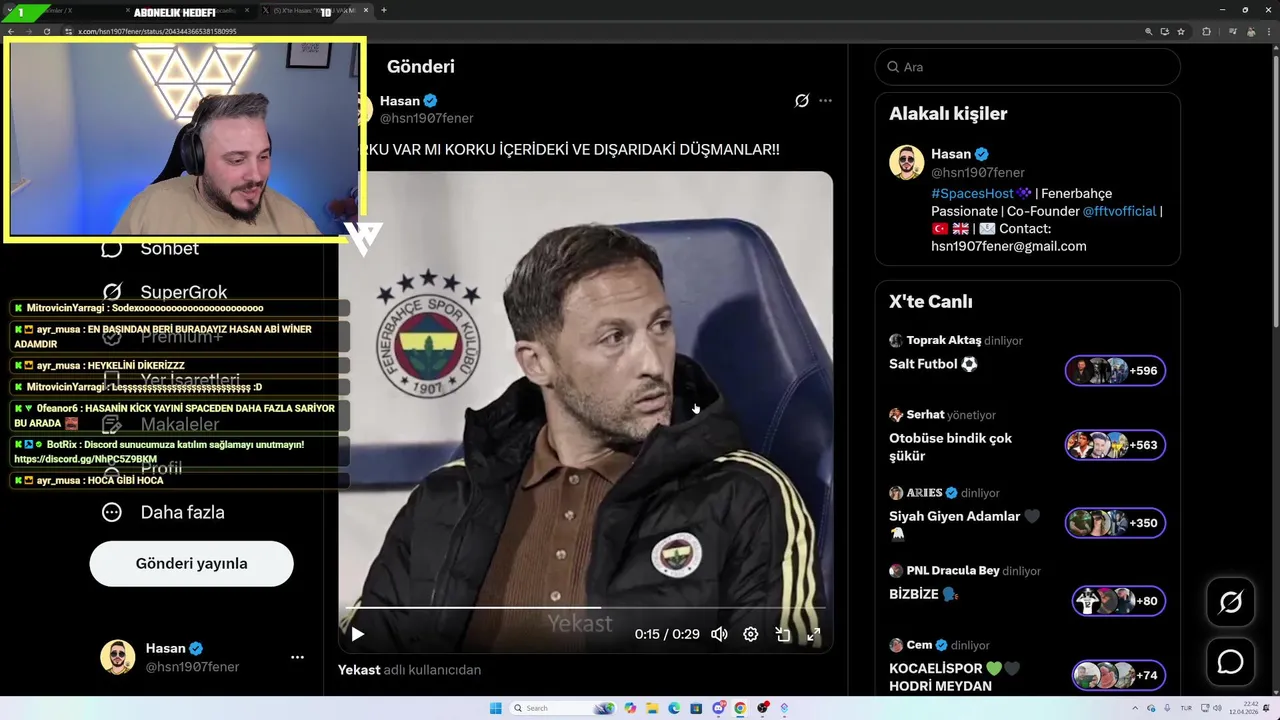Join the space with +563 listeners
Screen dimensions: 1280x720
(1115, 445)
